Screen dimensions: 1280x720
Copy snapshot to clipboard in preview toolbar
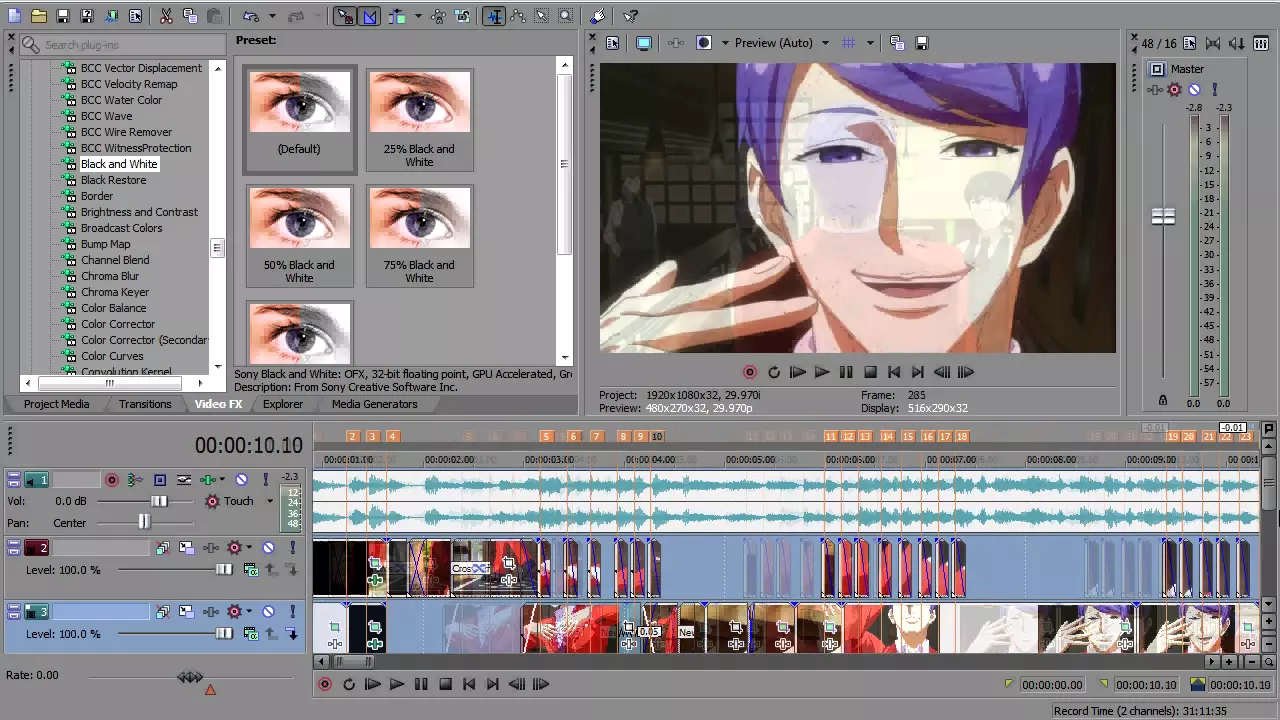pyautogui.click(x=897, y=43)
